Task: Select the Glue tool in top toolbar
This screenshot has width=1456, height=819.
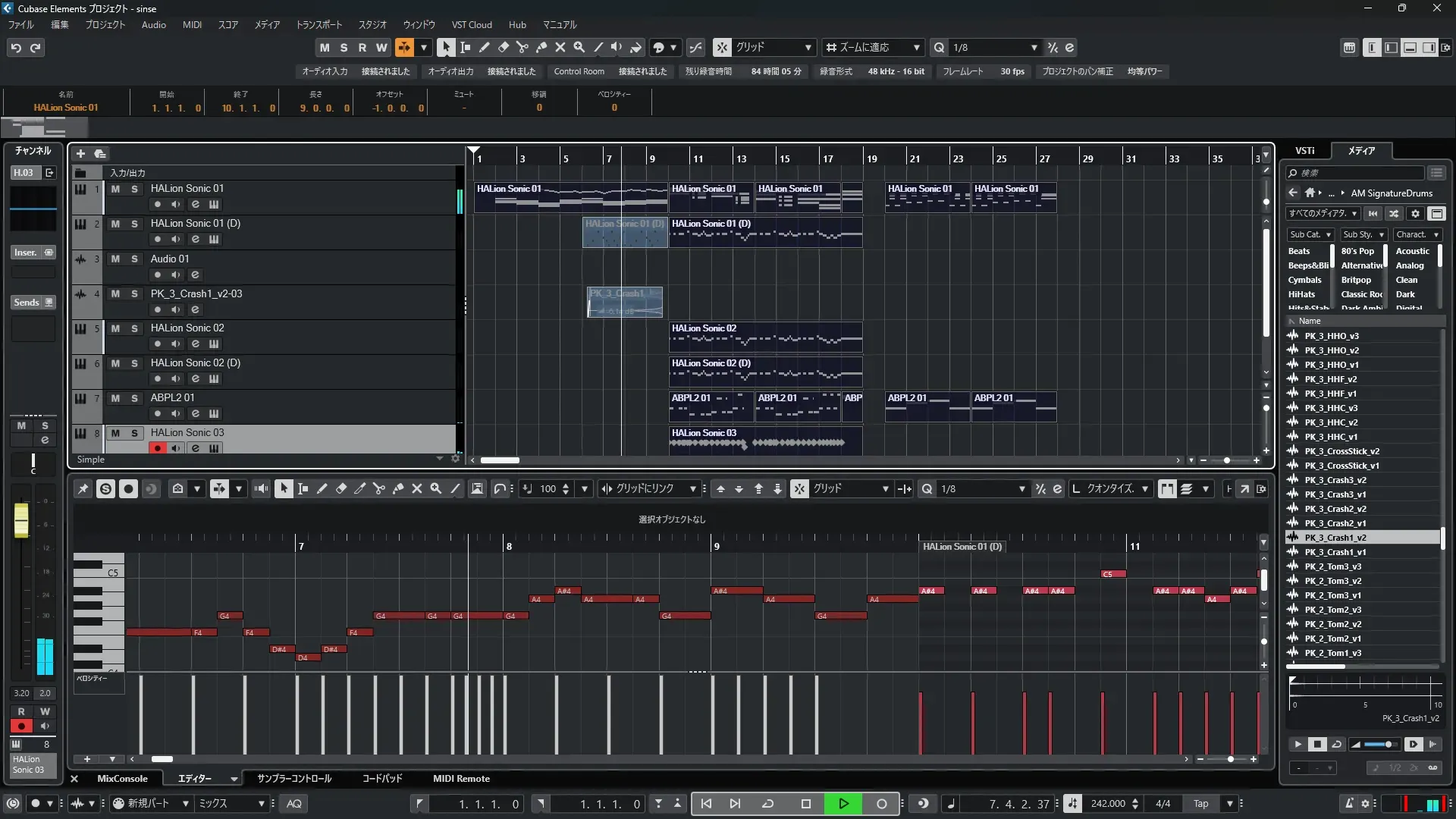Action: [541, 47]
